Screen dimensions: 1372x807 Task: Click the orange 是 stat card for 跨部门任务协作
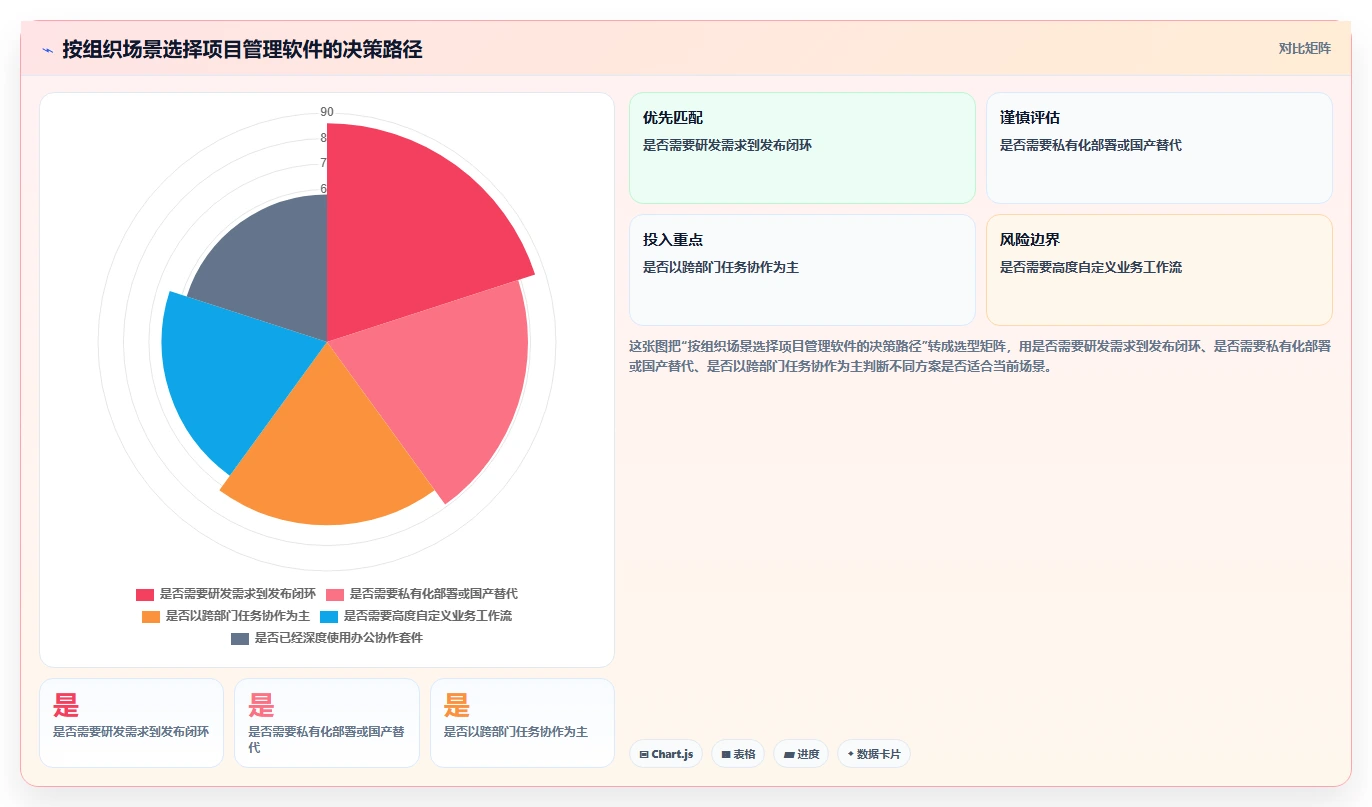pos(522,723)
